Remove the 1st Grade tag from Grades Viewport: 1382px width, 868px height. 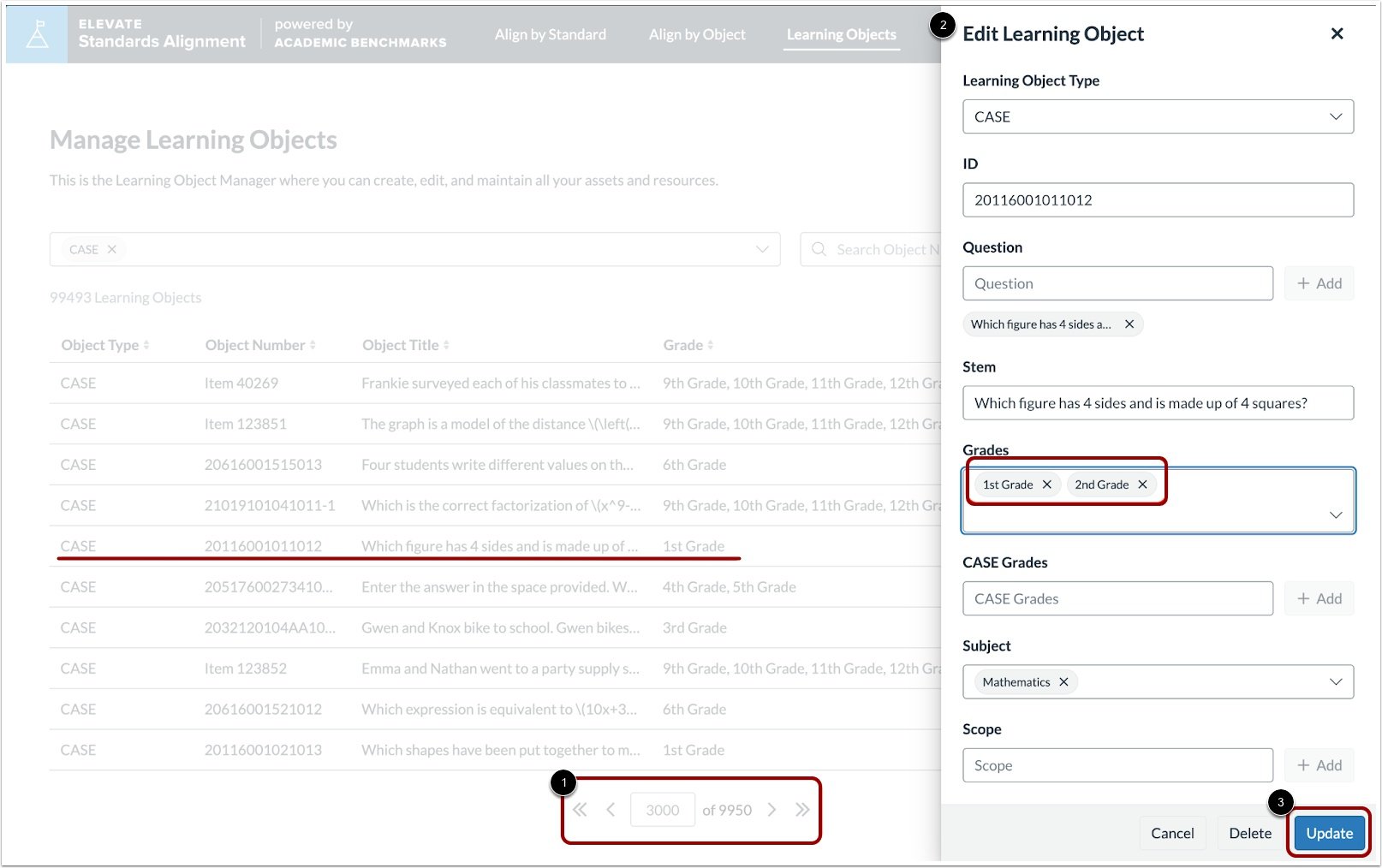tap(1046, 484)
